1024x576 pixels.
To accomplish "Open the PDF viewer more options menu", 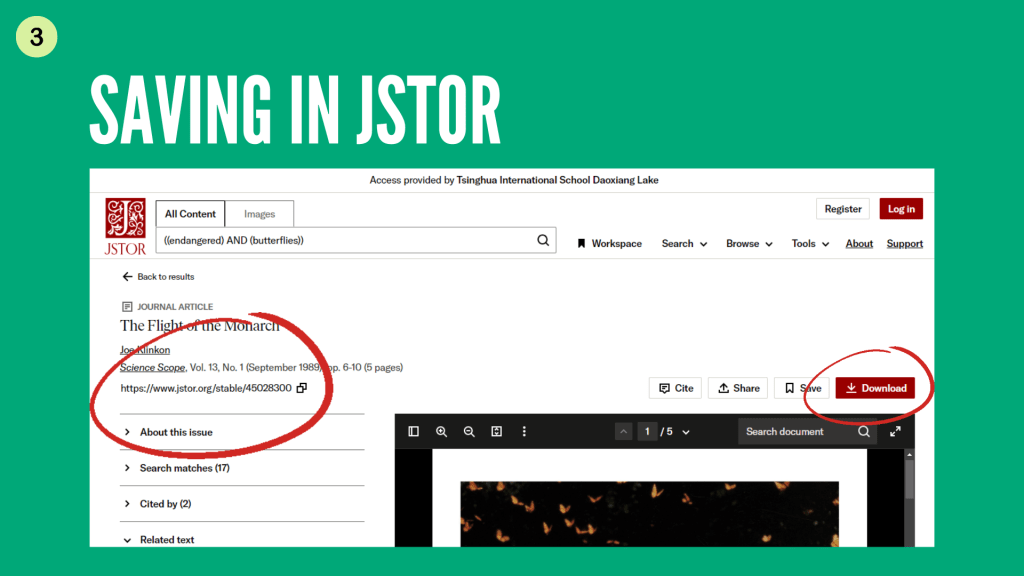I will tap(523, 432).
